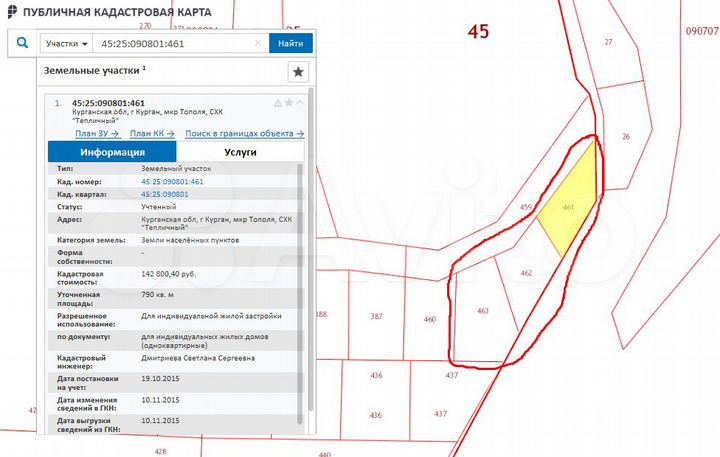Click the small star icon on result 461
The width and height of the screenshot is (720, 457).
coord(289,102)
